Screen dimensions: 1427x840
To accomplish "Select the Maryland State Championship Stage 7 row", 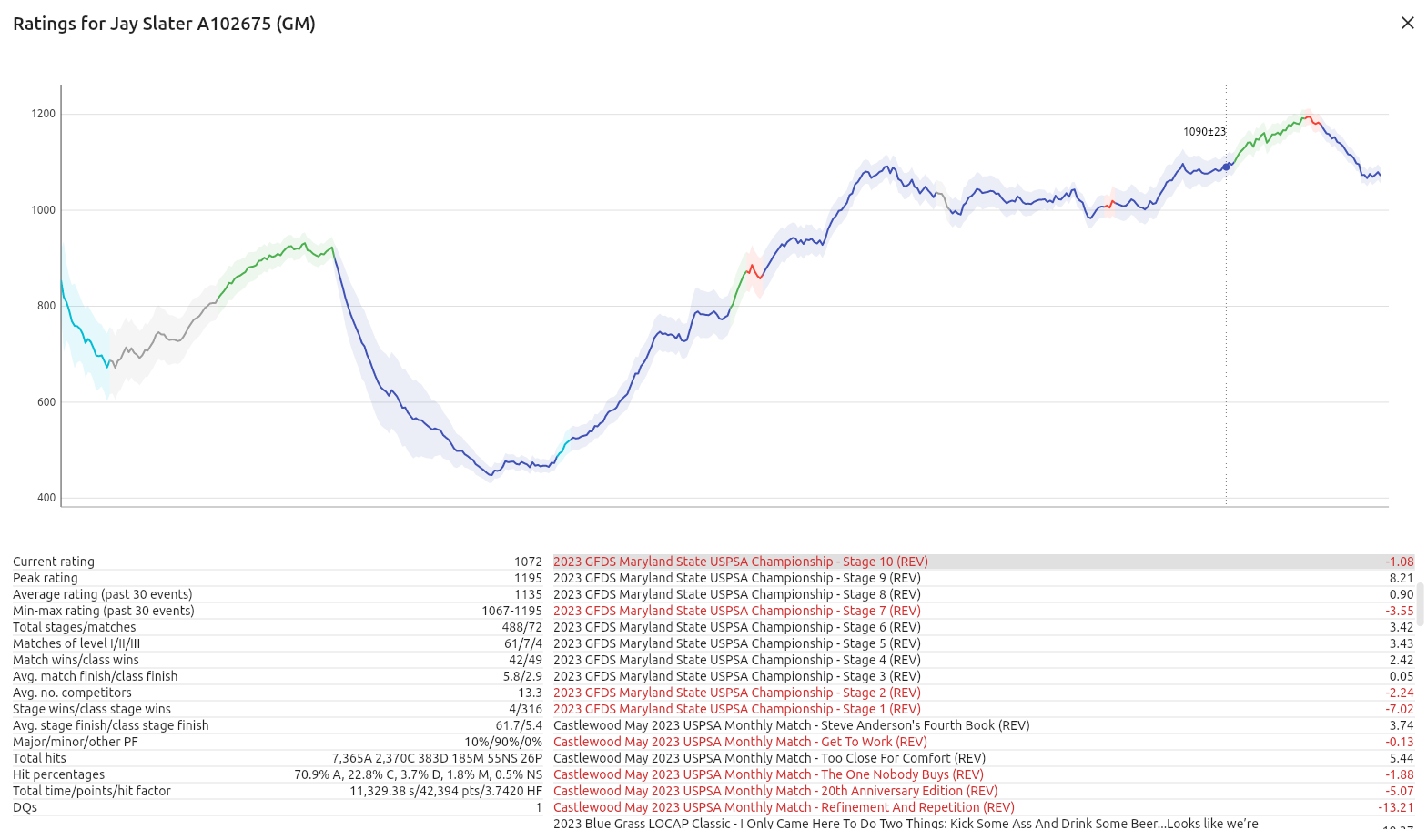I will (984, 611).
